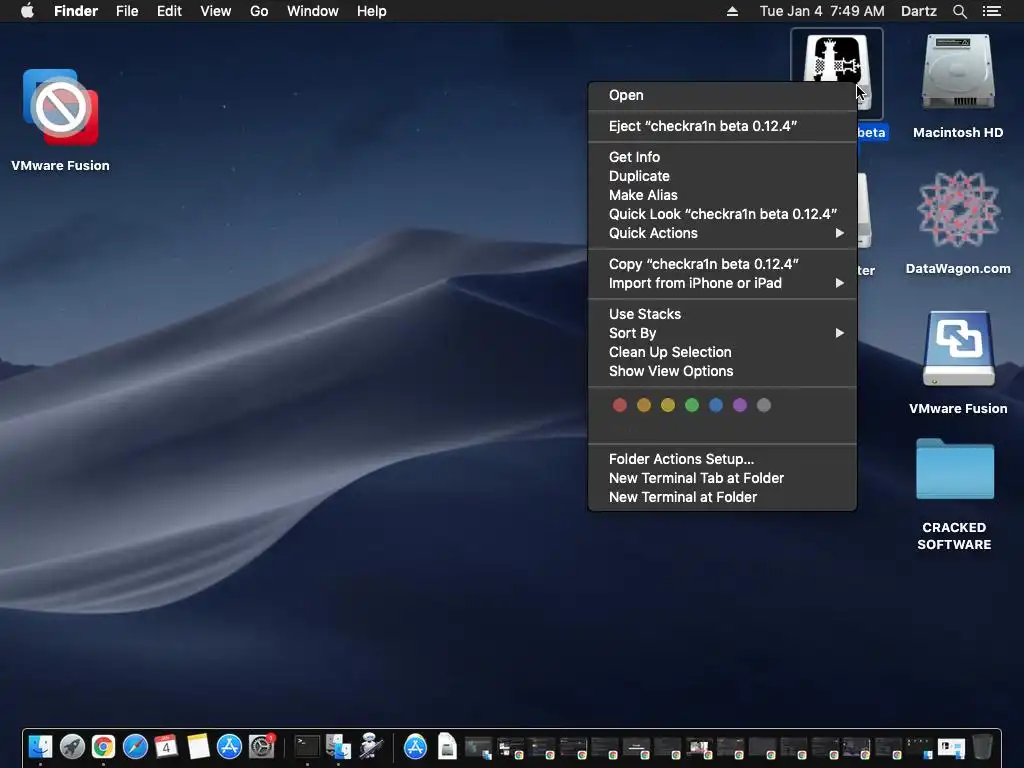Viewport: 1024px width, 768px height.
Task: Apply the red color tag
Action: point(620,405)
